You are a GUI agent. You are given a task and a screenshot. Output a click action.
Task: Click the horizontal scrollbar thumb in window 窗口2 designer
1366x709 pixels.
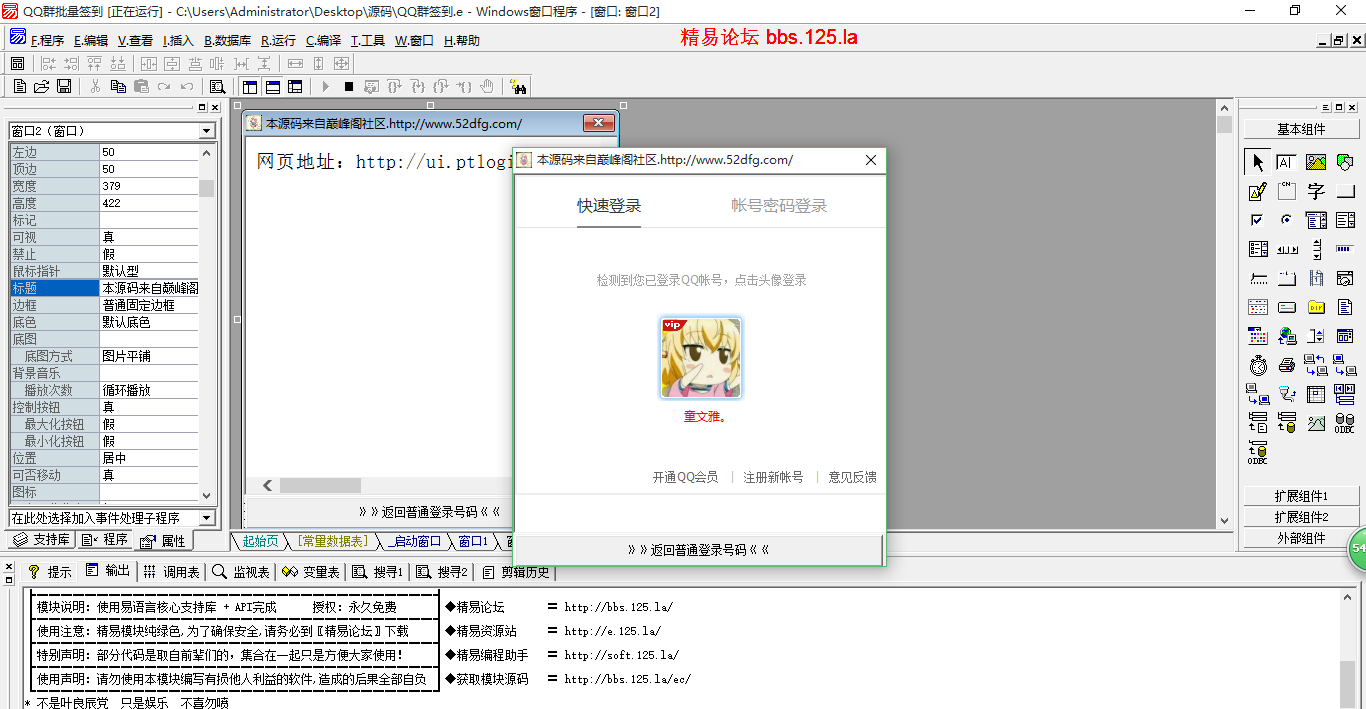[x=320, y=485]
